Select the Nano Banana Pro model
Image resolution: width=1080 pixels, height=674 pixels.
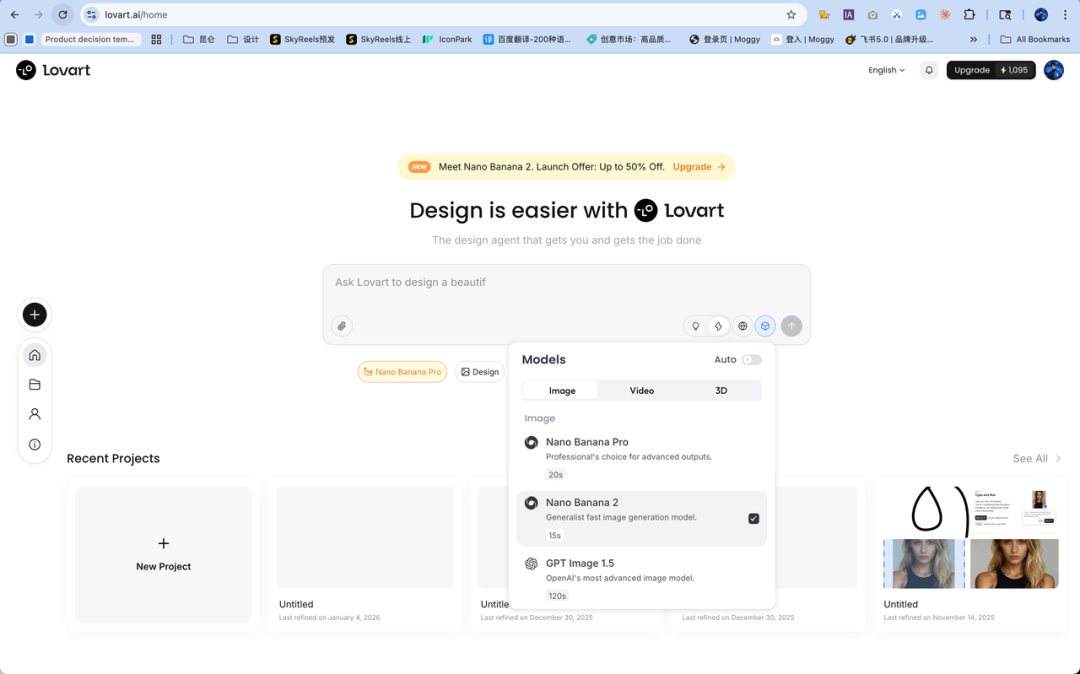(x=641, y=458)
